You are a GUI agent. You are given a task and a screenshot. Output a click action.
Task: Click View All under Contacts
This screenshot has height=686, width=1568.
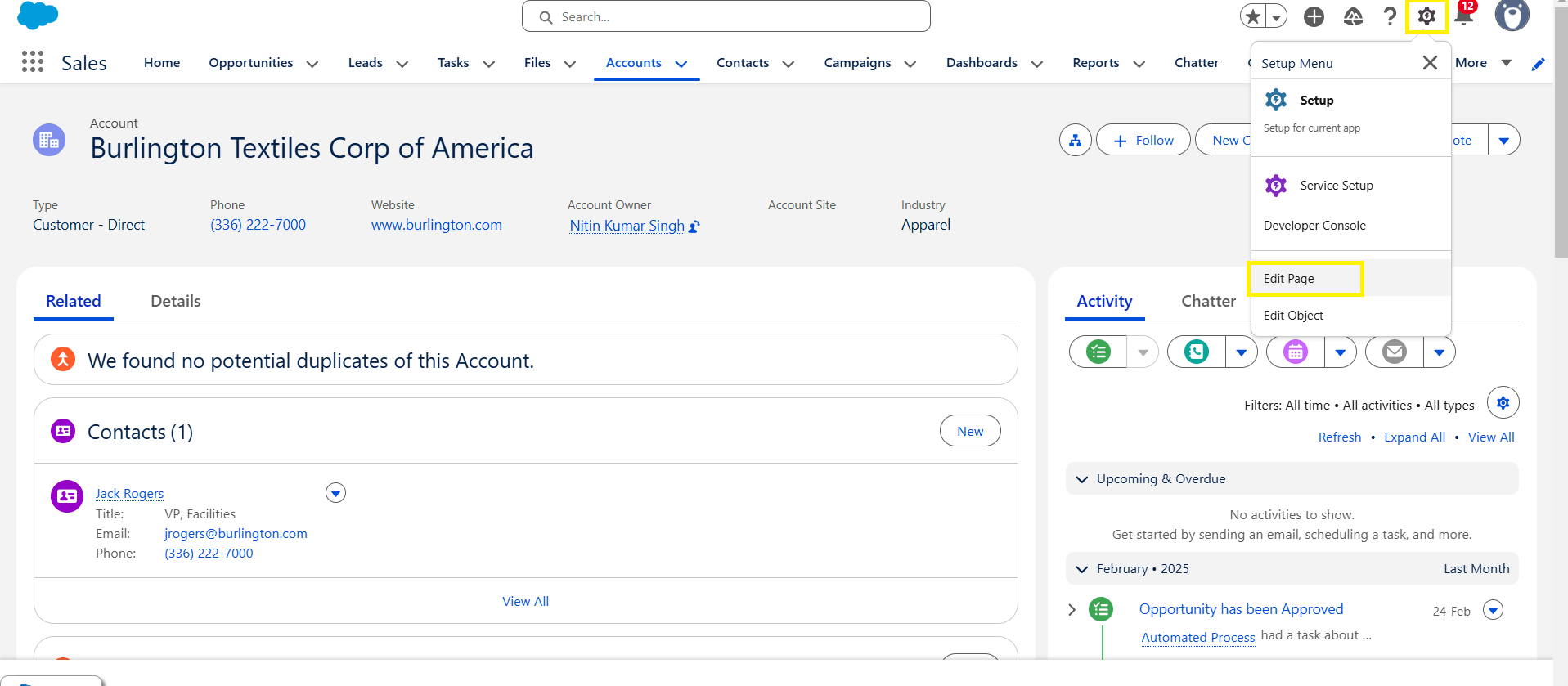[525, 601]
